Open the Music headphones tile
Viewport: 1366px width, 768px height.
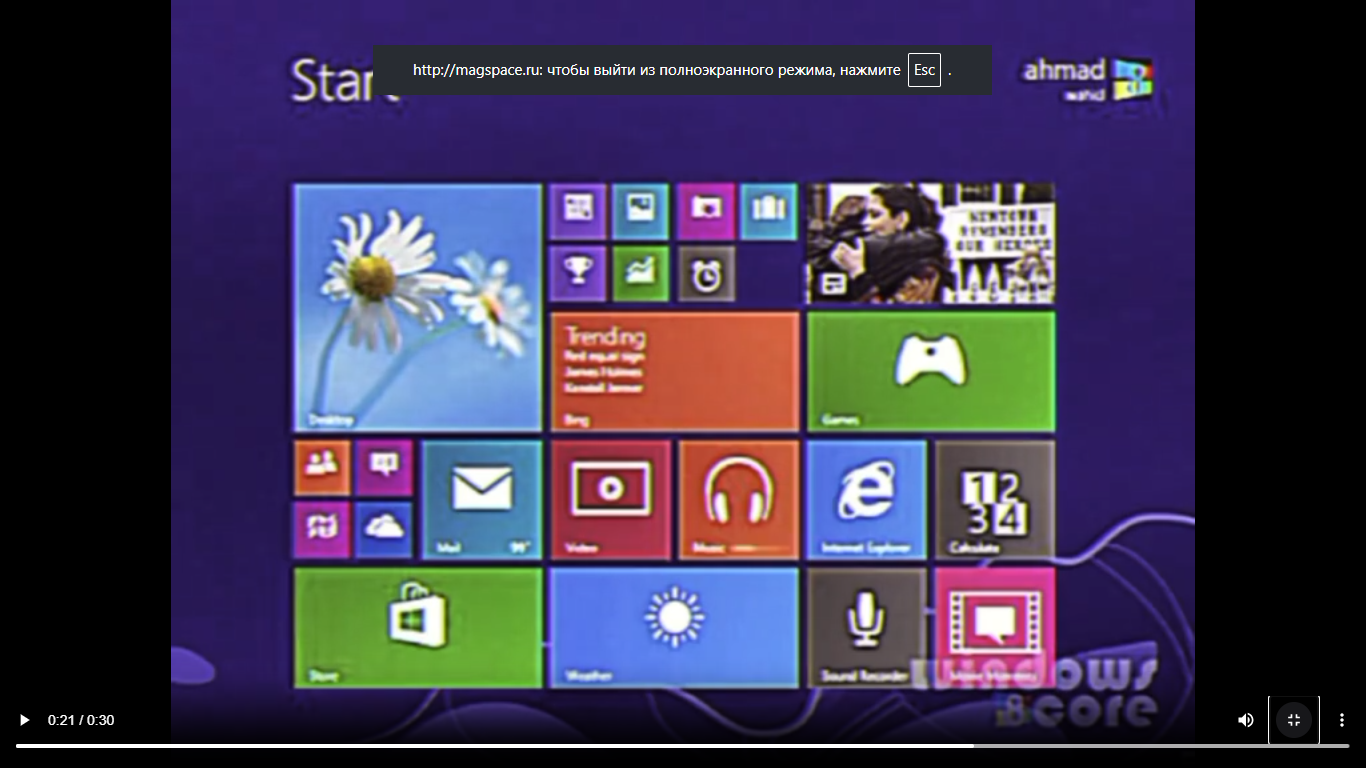click(x=739, y=499)
